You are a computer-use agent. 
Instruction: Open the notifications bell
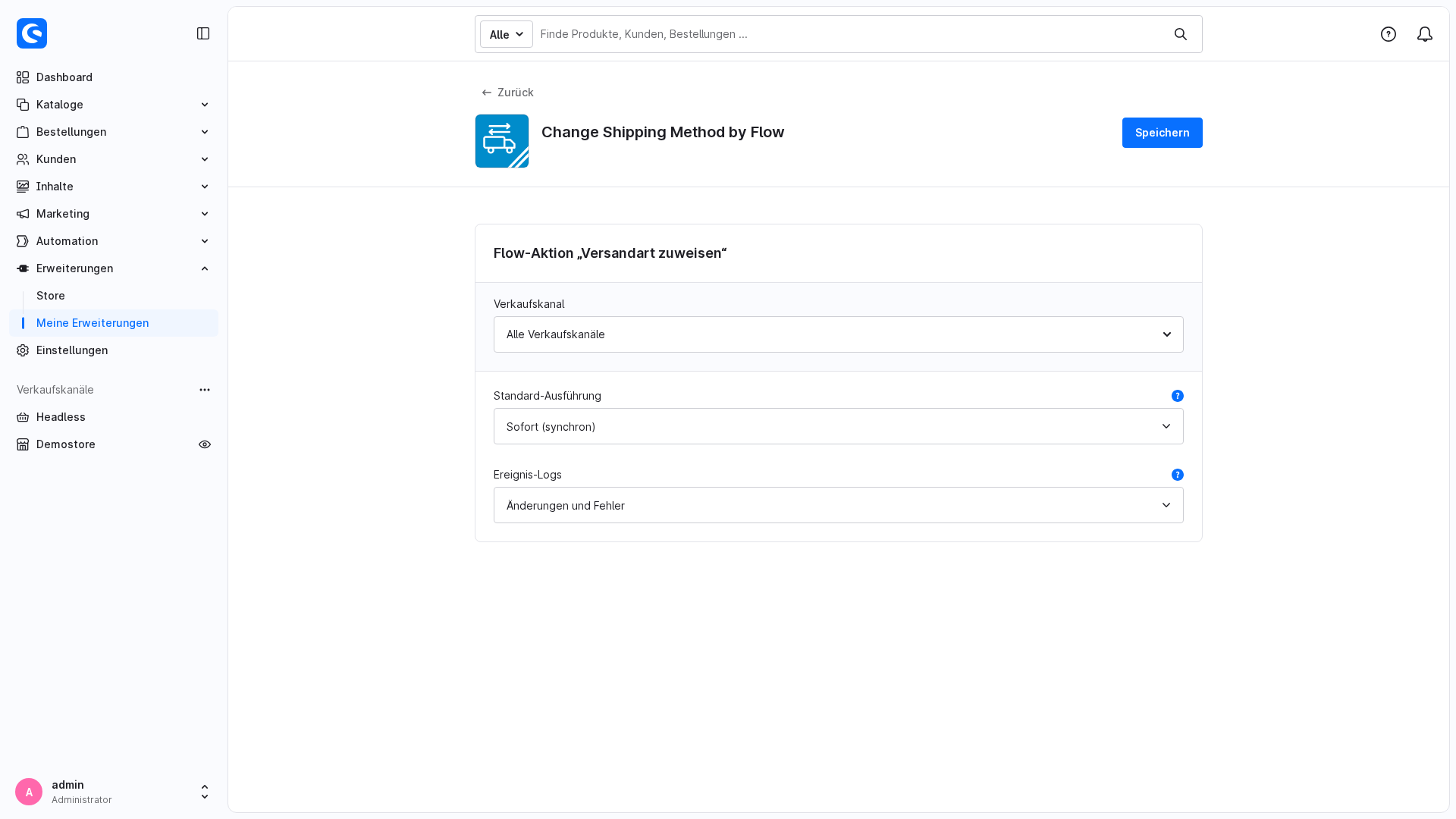(x=1425, y=34)
